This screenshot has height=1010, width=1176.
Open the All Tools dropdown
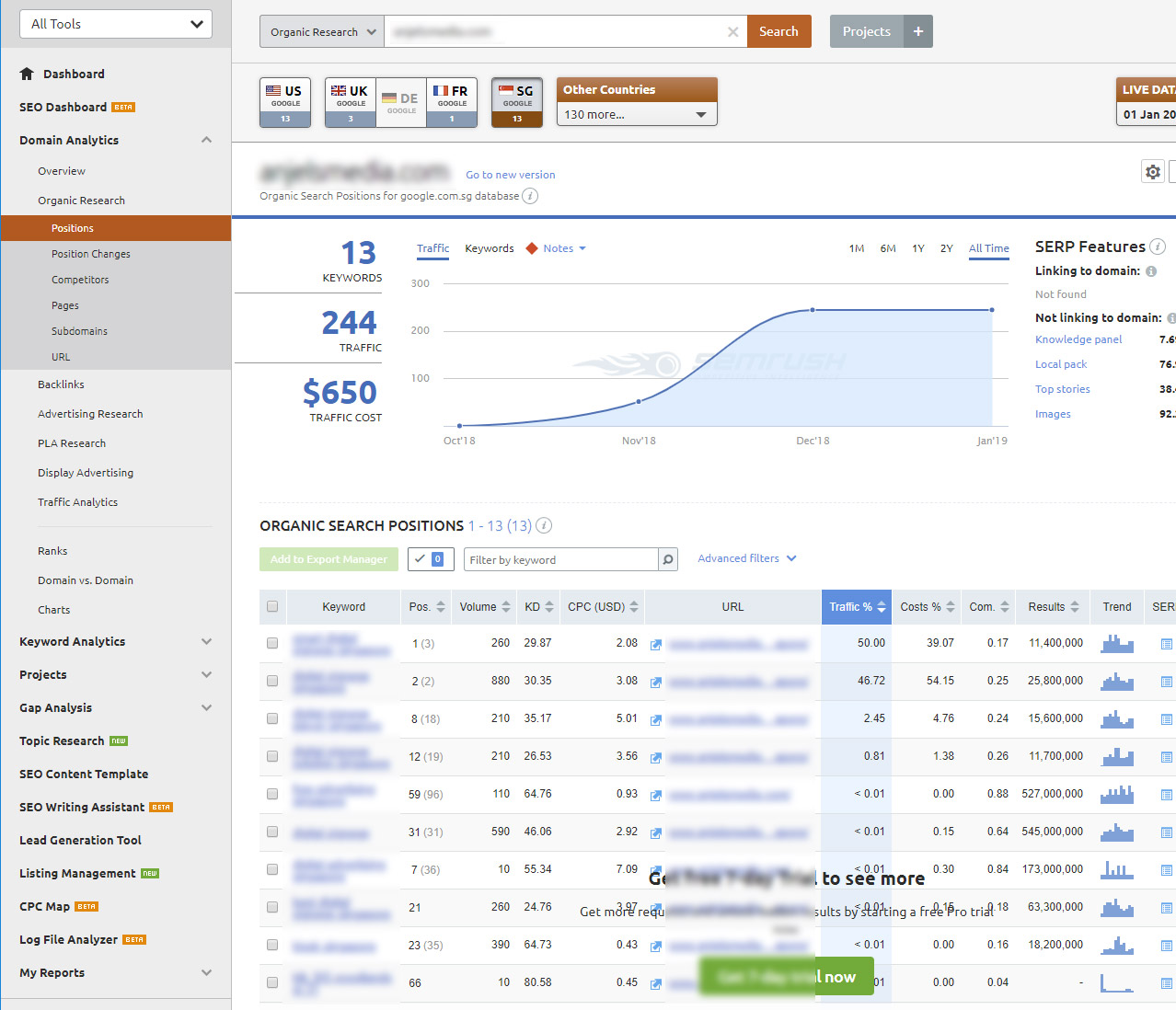coord(116,24)
